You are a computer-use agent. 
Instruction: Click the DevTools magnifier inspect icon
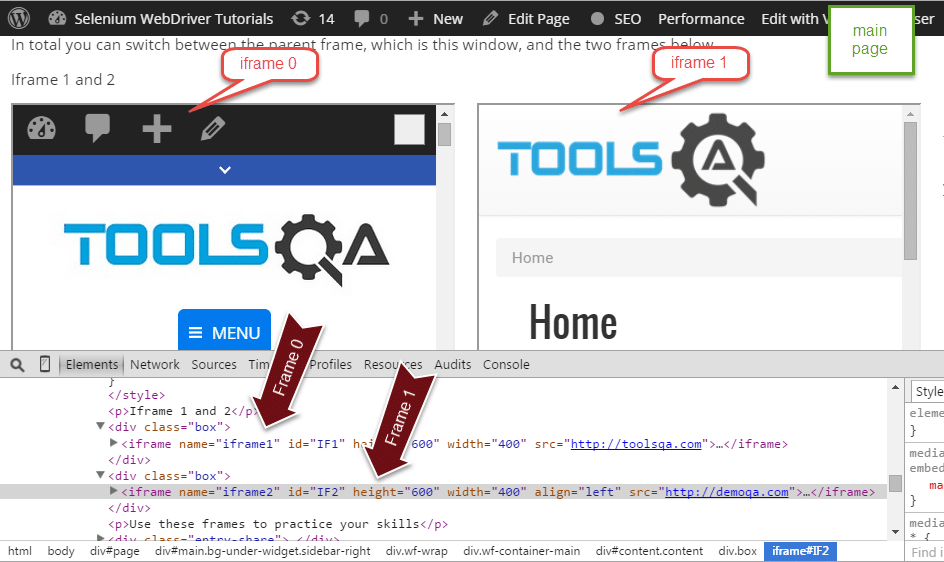(17, 364)
